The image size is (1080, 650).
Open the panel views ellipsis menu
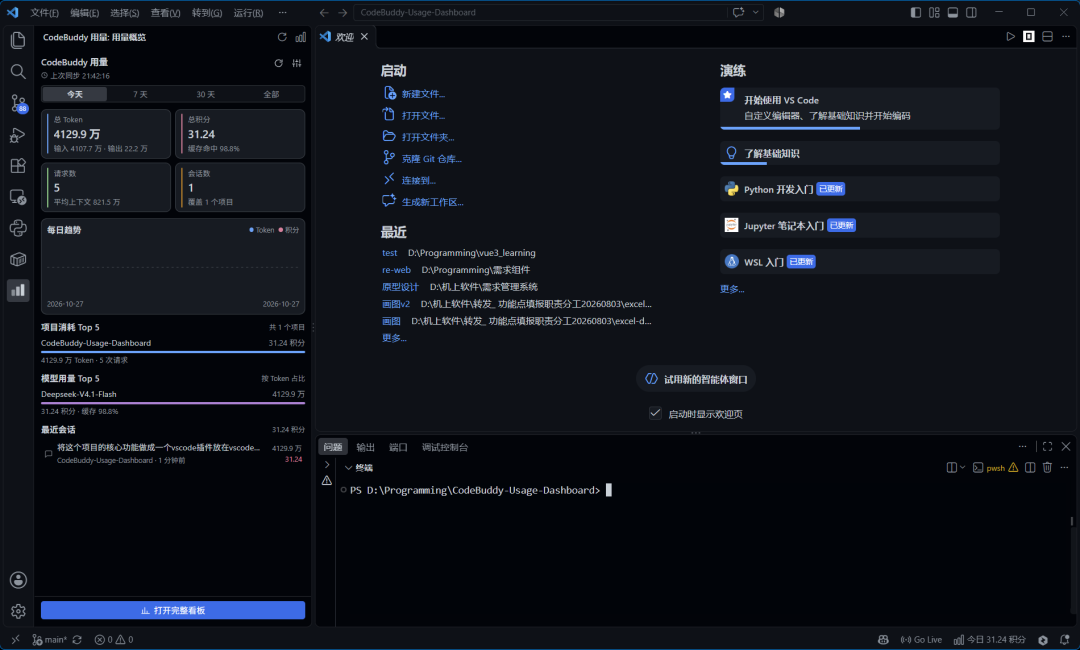(1022, 446)
